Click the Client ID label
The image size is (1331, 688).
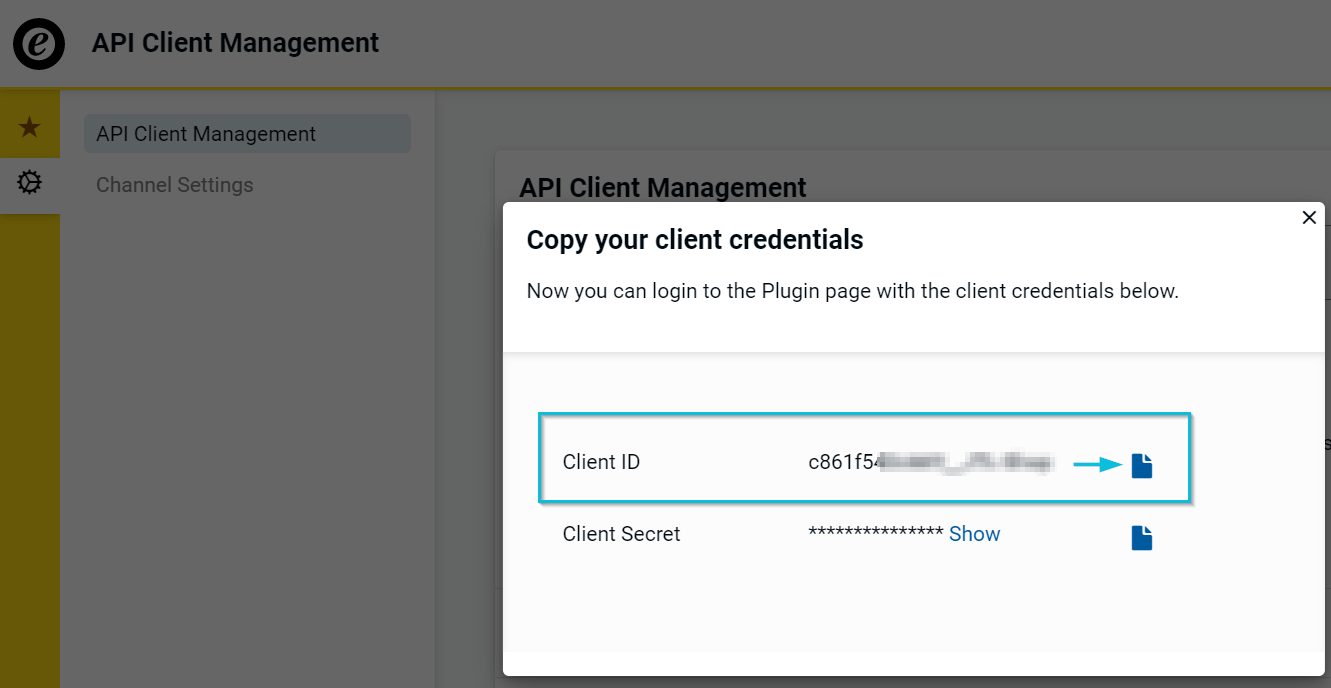[x=601, y=462]
